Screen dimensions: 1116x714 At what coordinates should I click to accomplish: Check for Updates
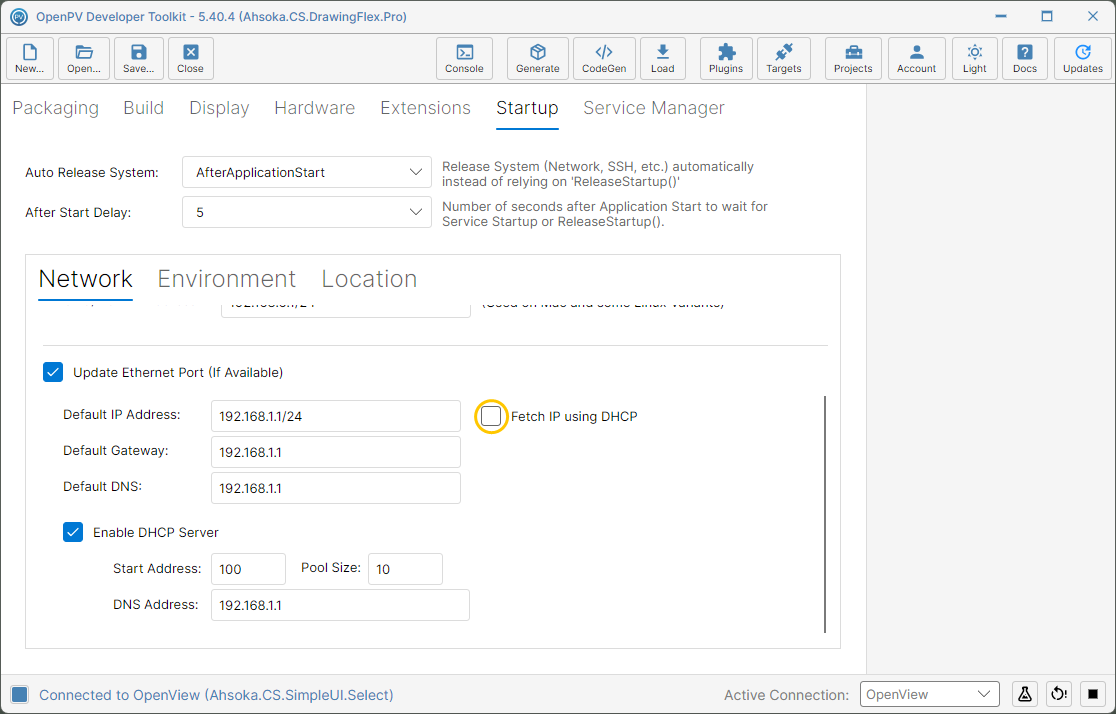coord(1083,58)
